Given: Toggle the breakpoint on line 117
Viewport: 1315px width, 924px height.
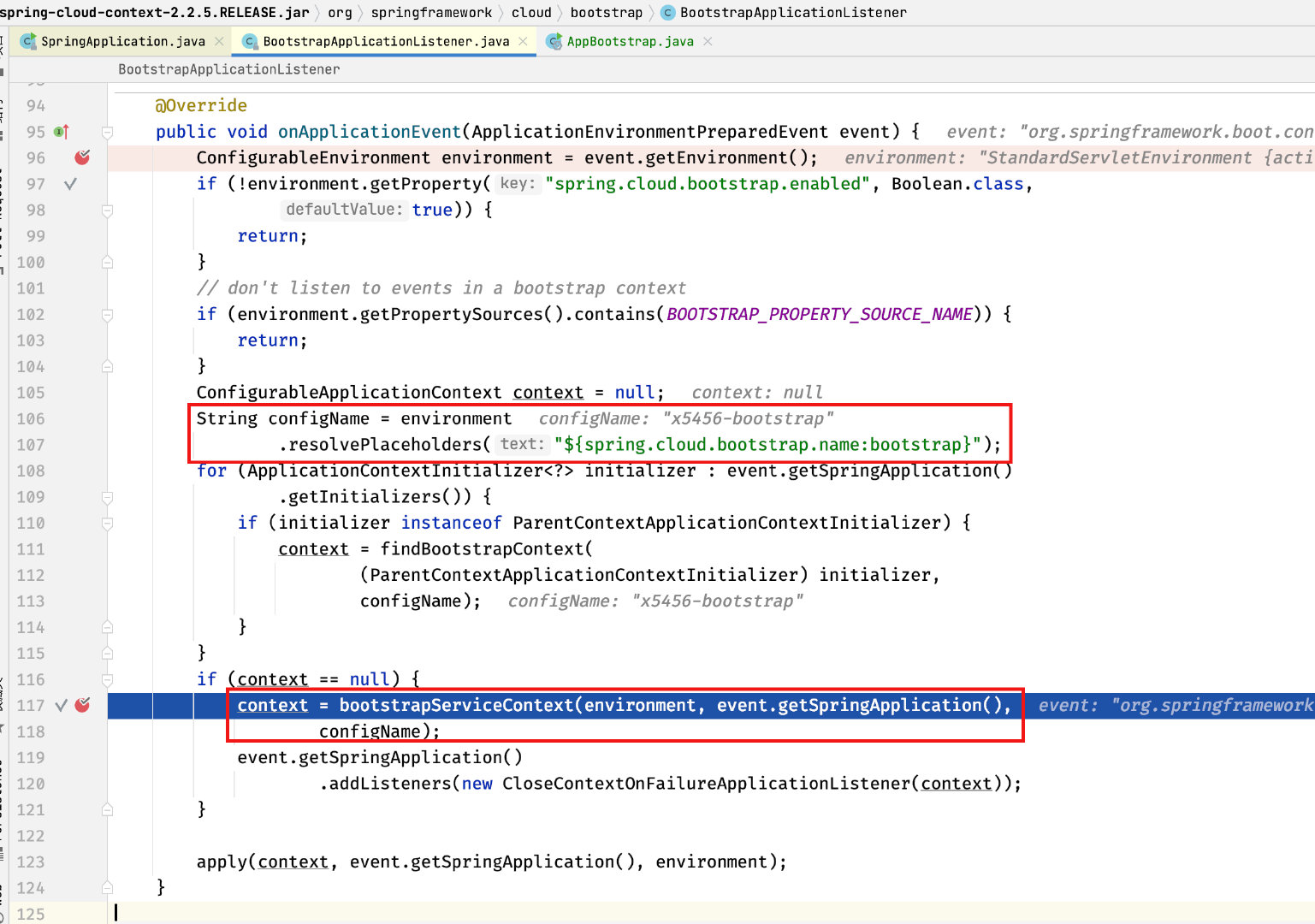Looking at the screenshot, I should [x=82, y=705].
